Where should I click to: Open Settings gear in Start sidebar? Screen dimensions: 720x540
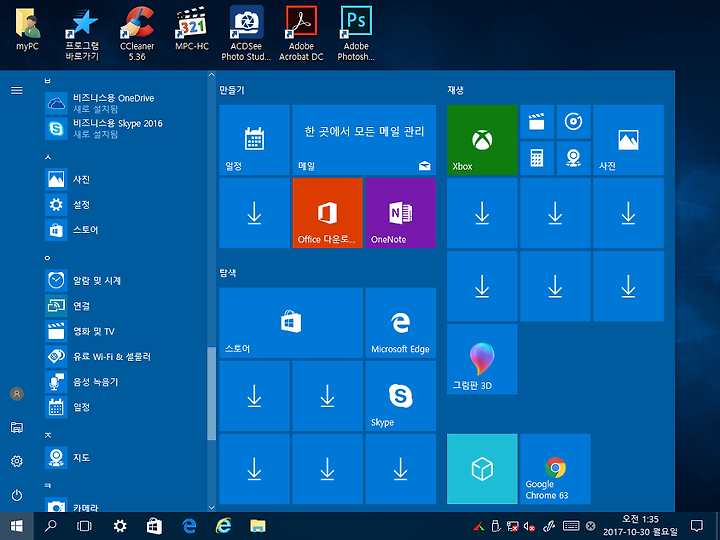(x=17, y=461)
